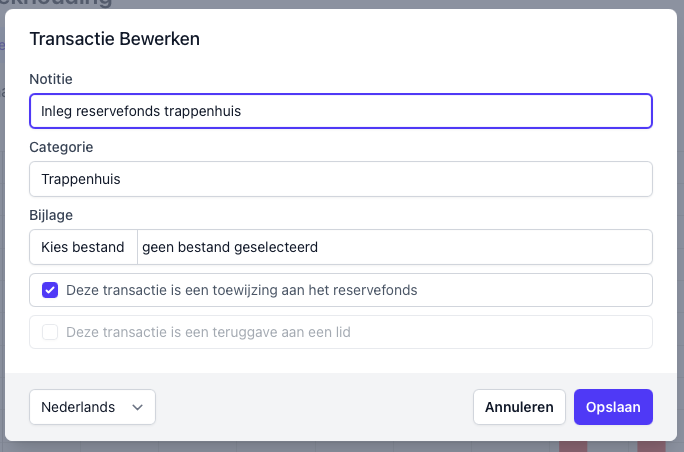Click the Bijlage field label
The image size is (684, 452).
[51, 215]
